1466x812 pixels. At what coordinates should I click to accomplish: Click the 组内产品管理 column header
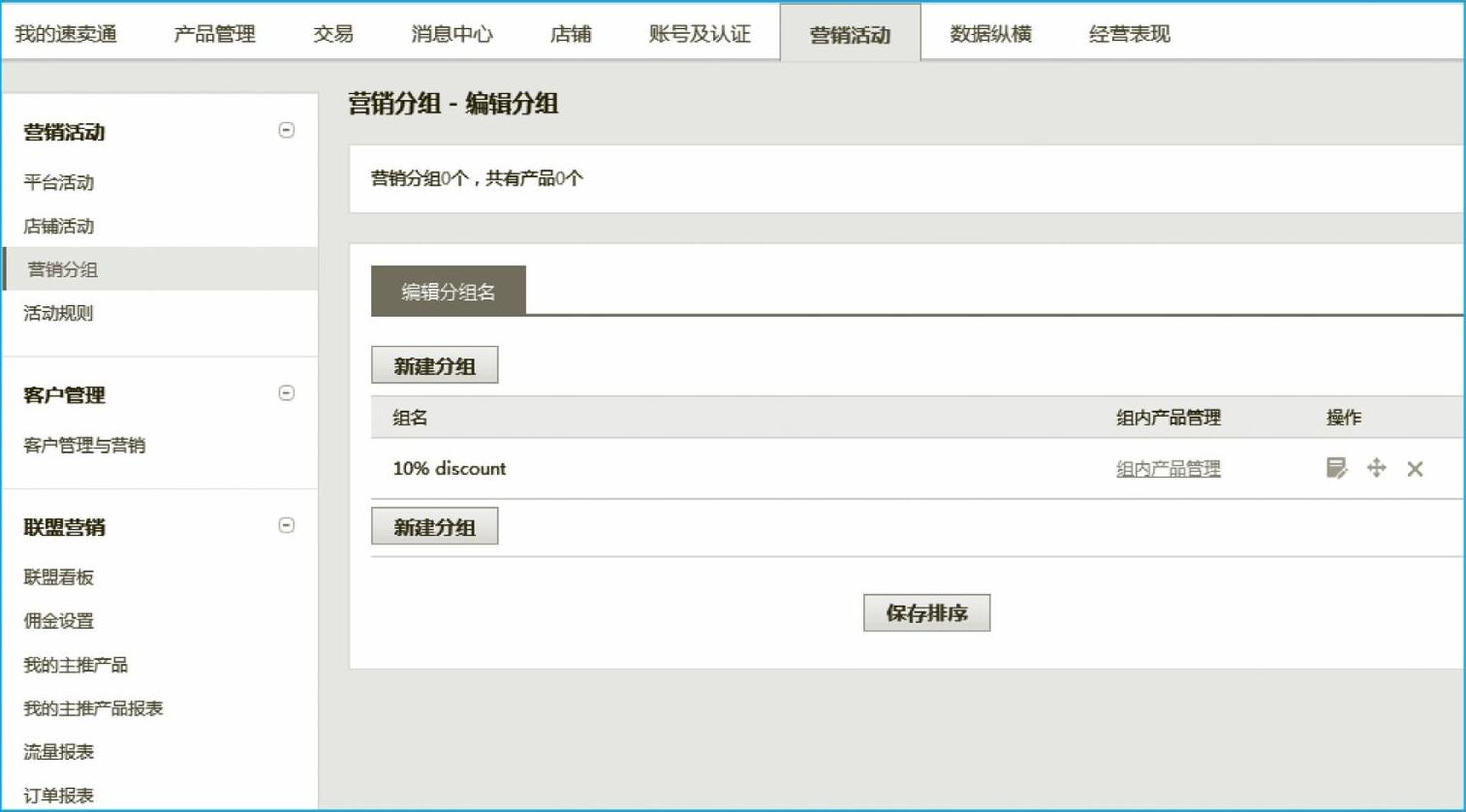click(1169, 418)
